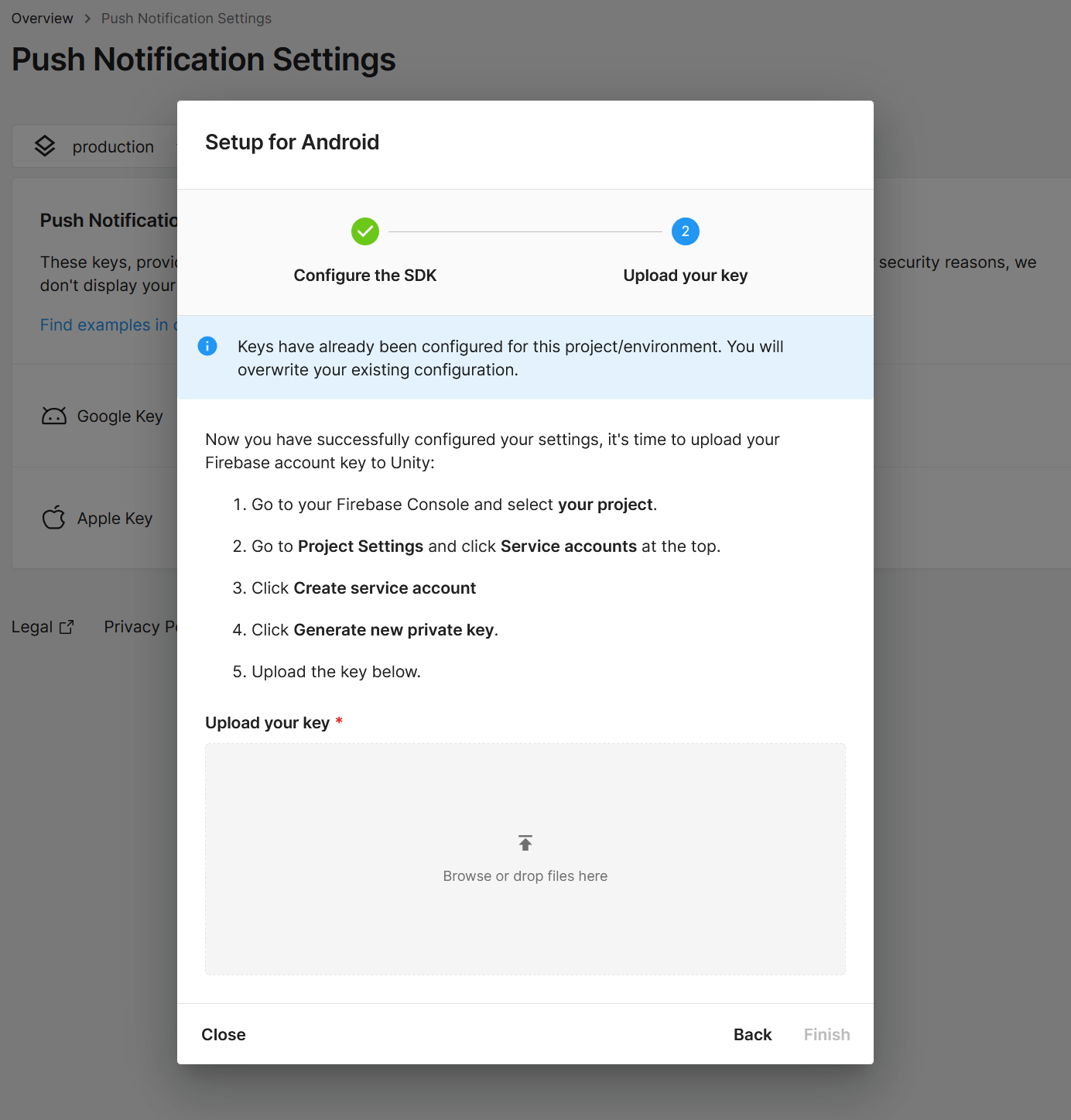This screenshot has height=1120, width=1071.
Task: Click the Configure the SDK step label
Action: [x=365, y=276]
